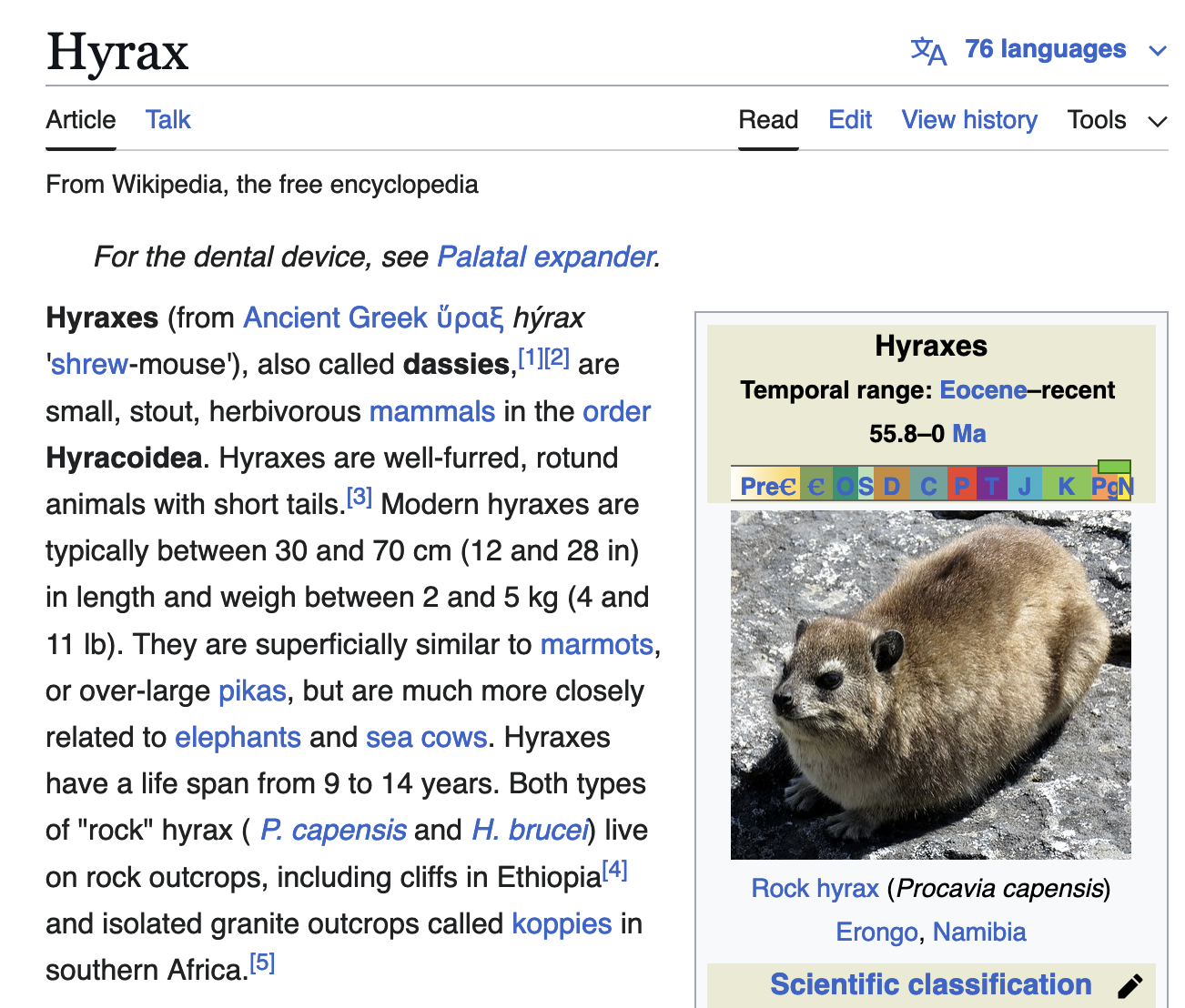Select the View history tab
Viewport: 1185px width, 1008px height.
969,120
